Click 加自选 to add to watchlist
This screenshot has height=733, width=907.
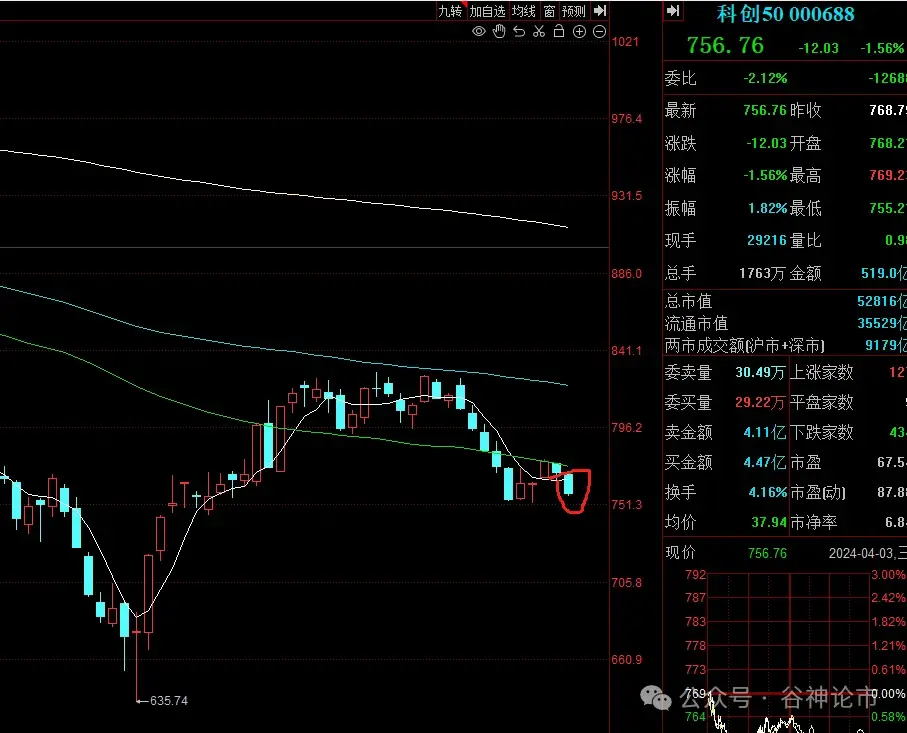(487, 11)
